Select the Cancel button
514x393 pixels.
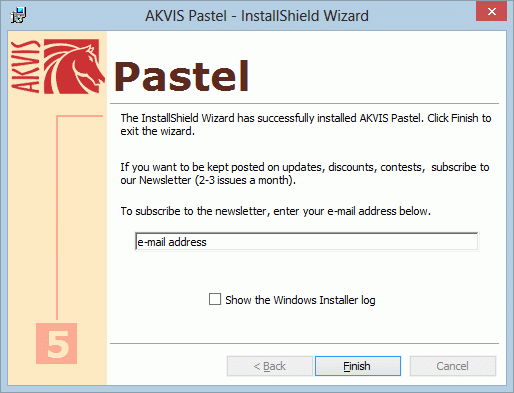click(453, 366)
